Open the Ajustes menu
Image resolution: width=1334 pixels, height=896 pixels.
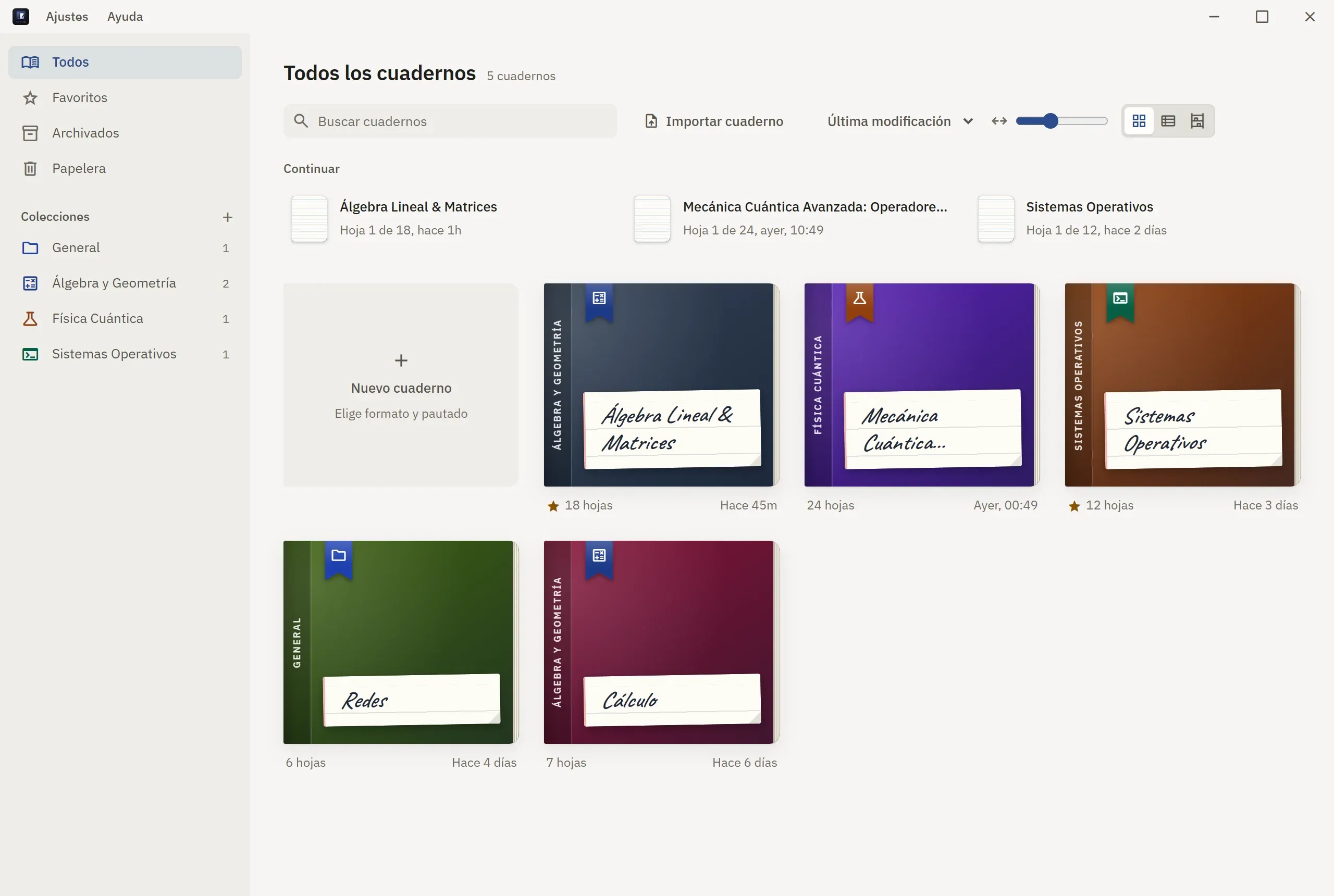[x=67, y=17]
